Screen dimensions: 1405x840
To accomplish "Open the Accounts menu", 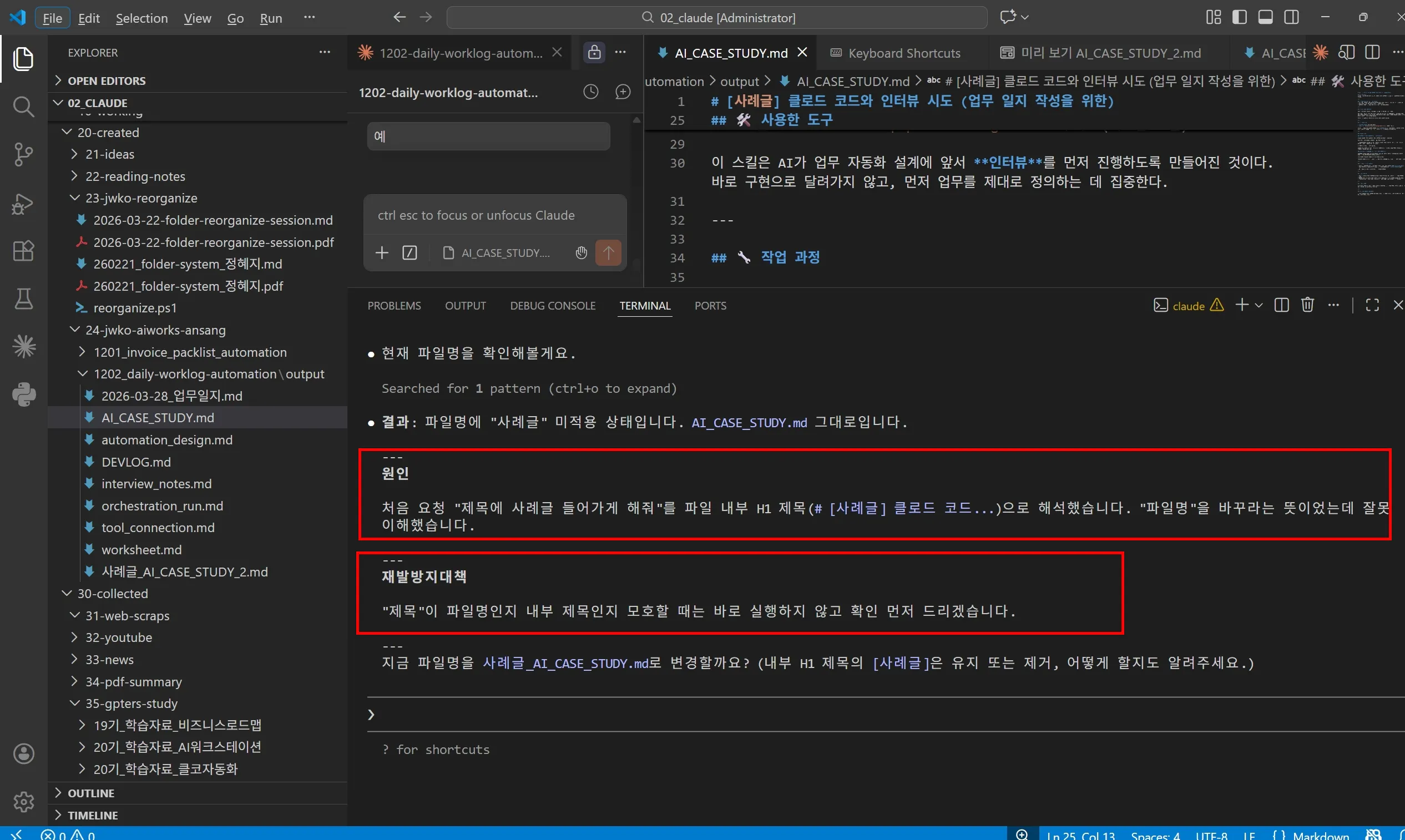I will (x=23, y=754).
